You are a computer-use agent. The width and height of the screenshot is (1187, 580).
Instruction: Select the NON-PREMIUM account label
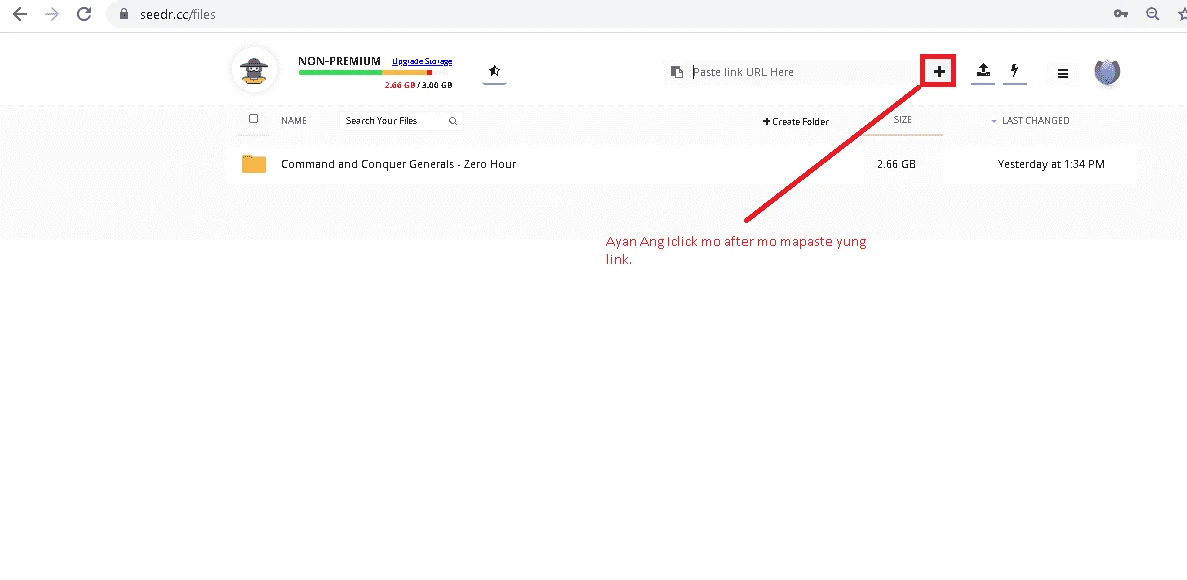(339, 61)
